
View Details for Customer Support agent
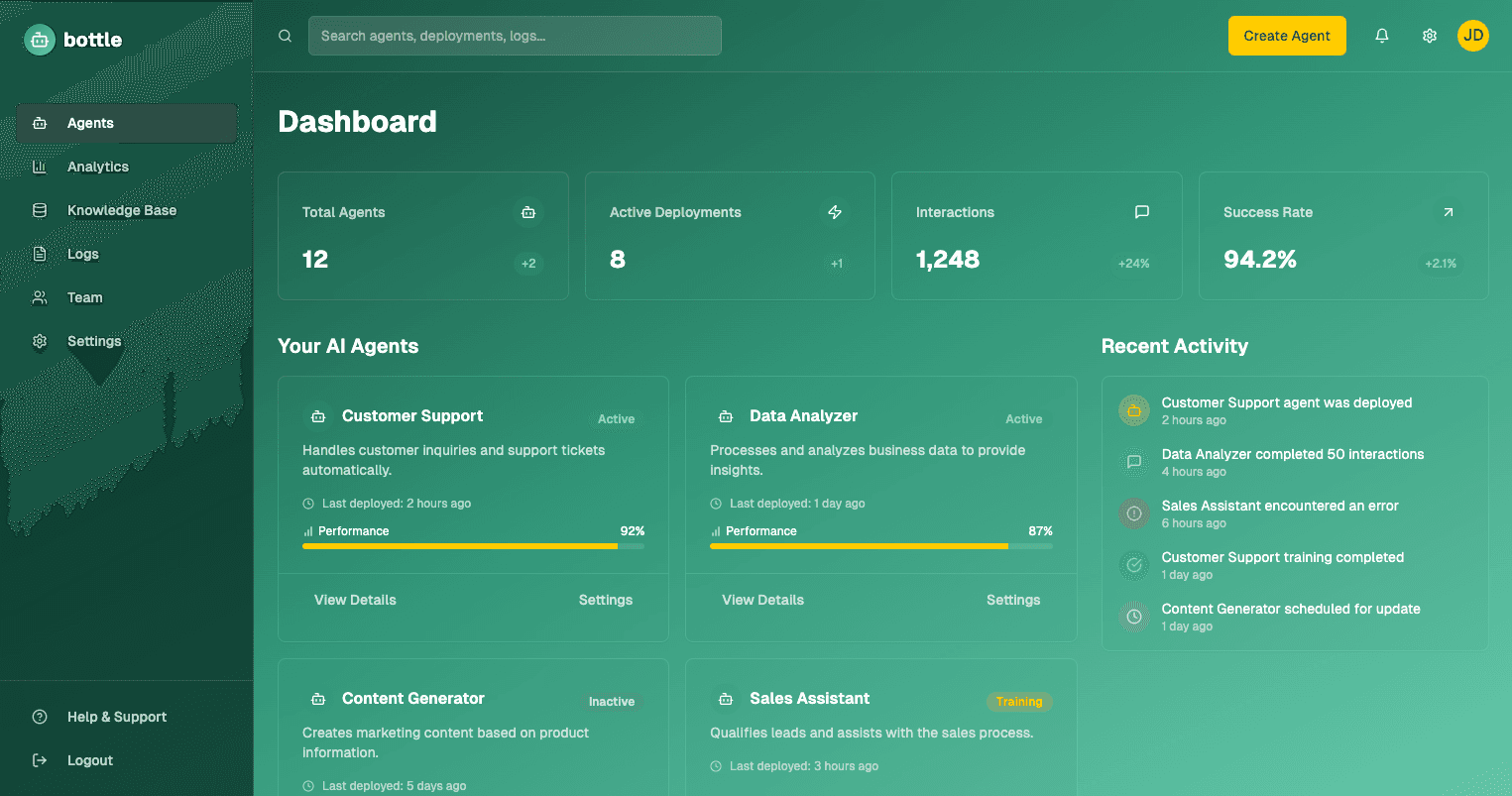(x=355, y=600)
